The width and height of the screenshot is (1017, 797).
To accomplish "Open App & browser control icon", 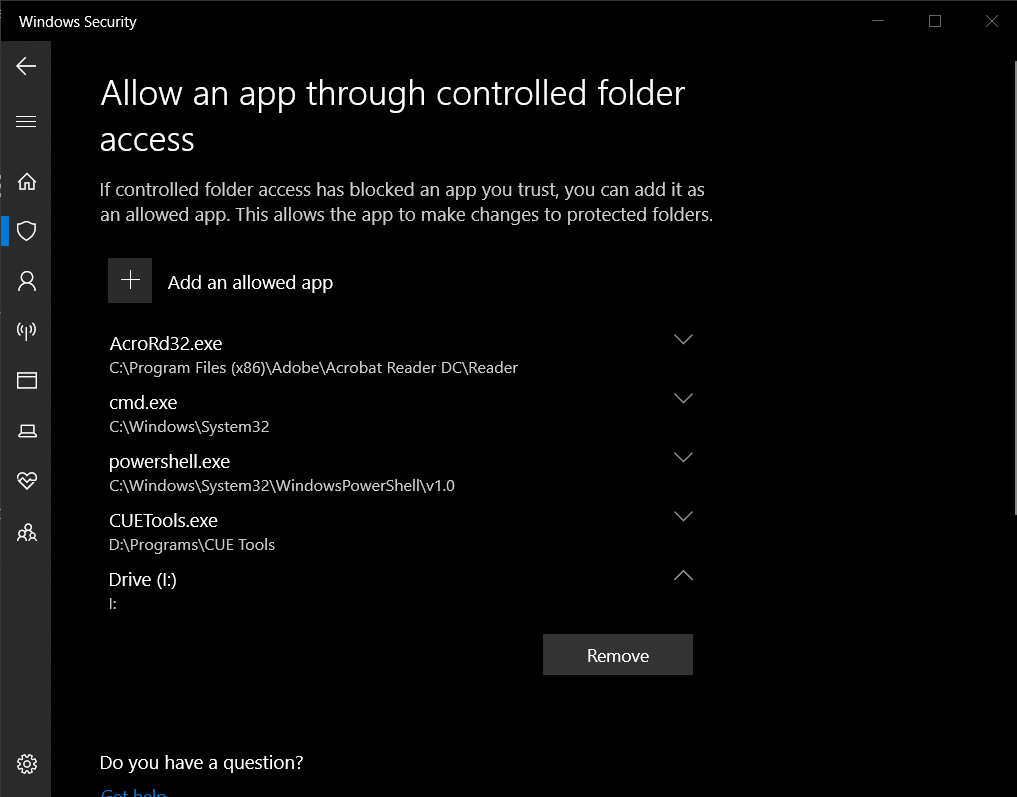I will pos(27,380).
